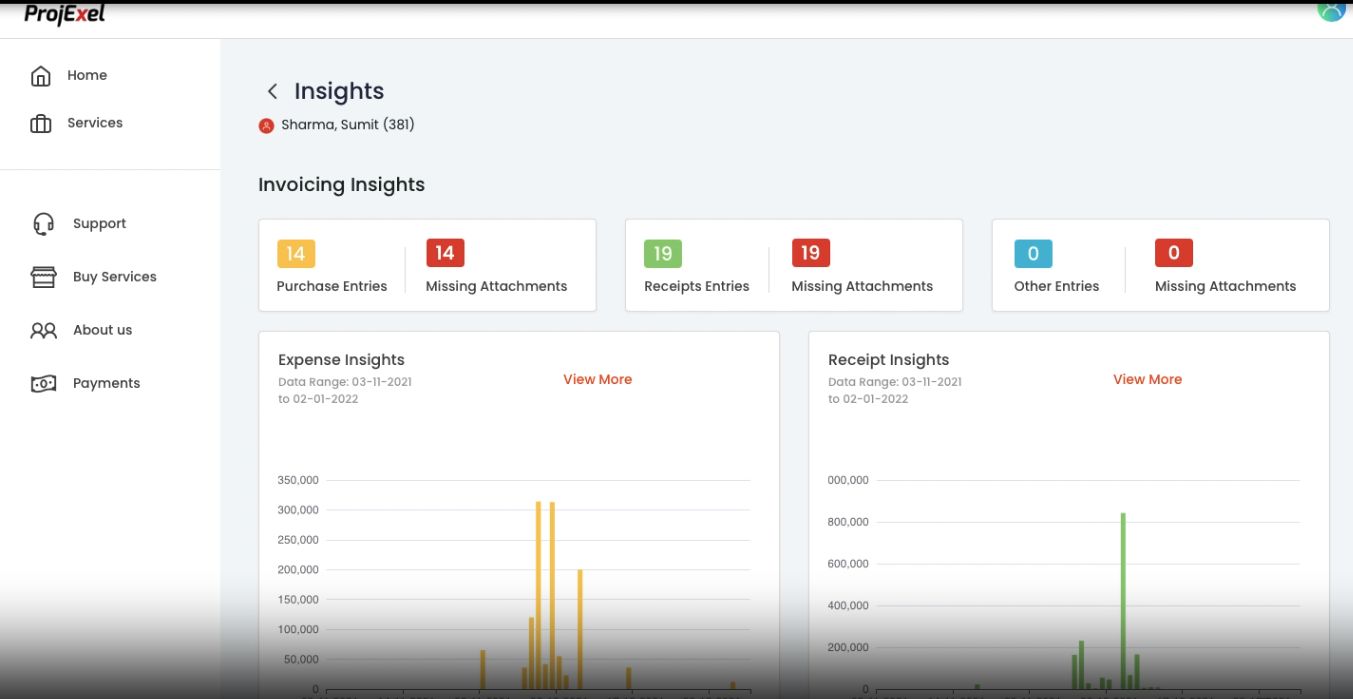Click the red 19 Missing Attachments badge
1353x699 pixels.
[x=811, y=253]
